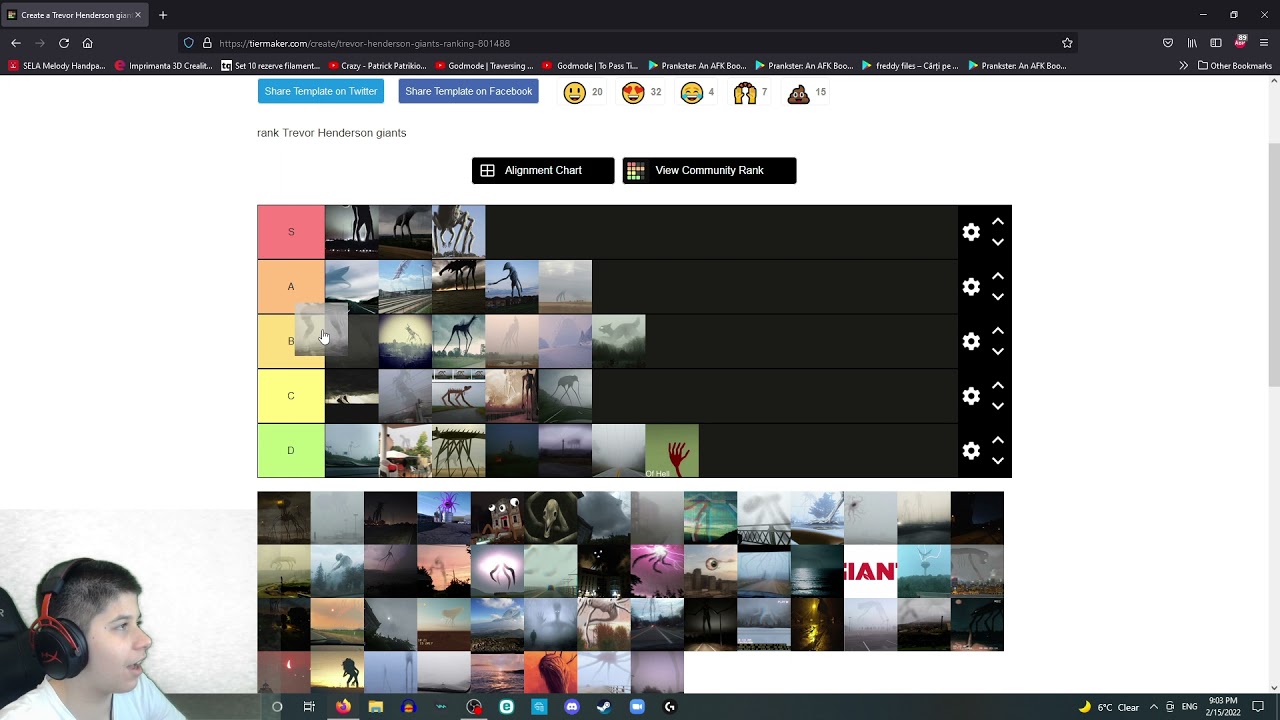Image resolution: width=1280 pixels, height=720 pixels.
Task: Move the S tier row down
Action: coord(998,242)
